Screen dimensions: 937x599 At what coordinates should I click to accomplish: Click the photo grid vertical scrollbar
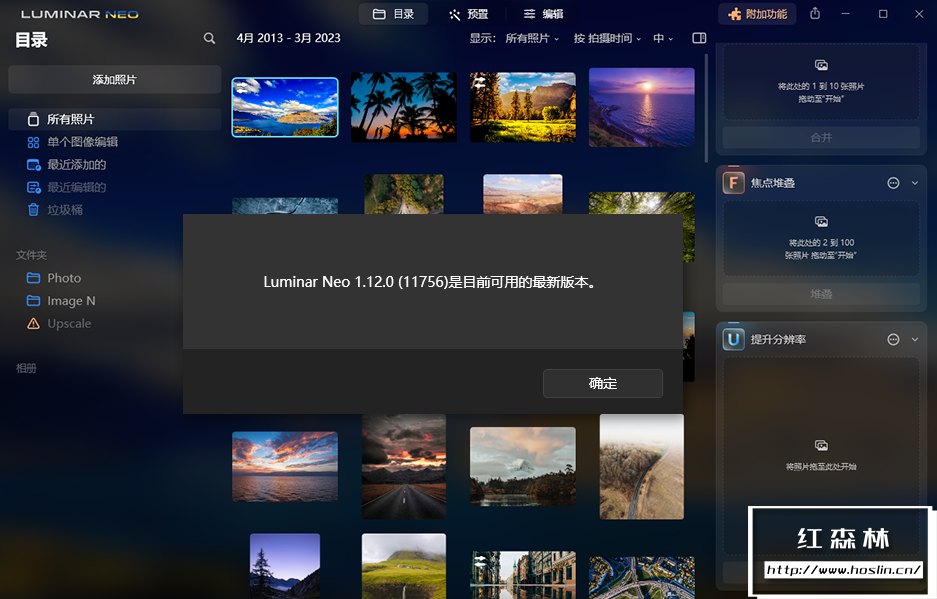pos(706,108)
